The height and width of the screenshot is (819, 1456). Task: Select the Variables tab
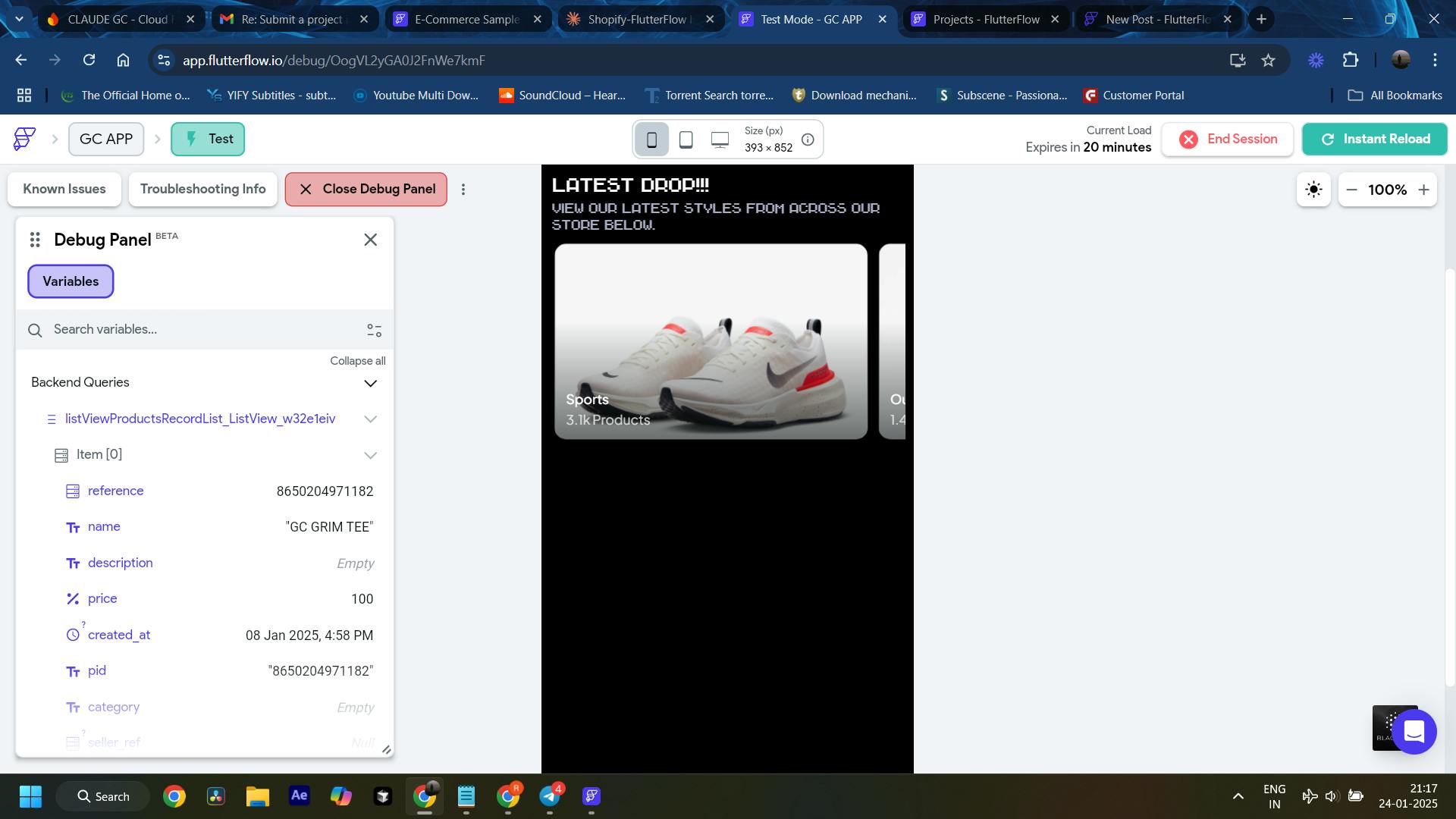(x=71, y=281)
